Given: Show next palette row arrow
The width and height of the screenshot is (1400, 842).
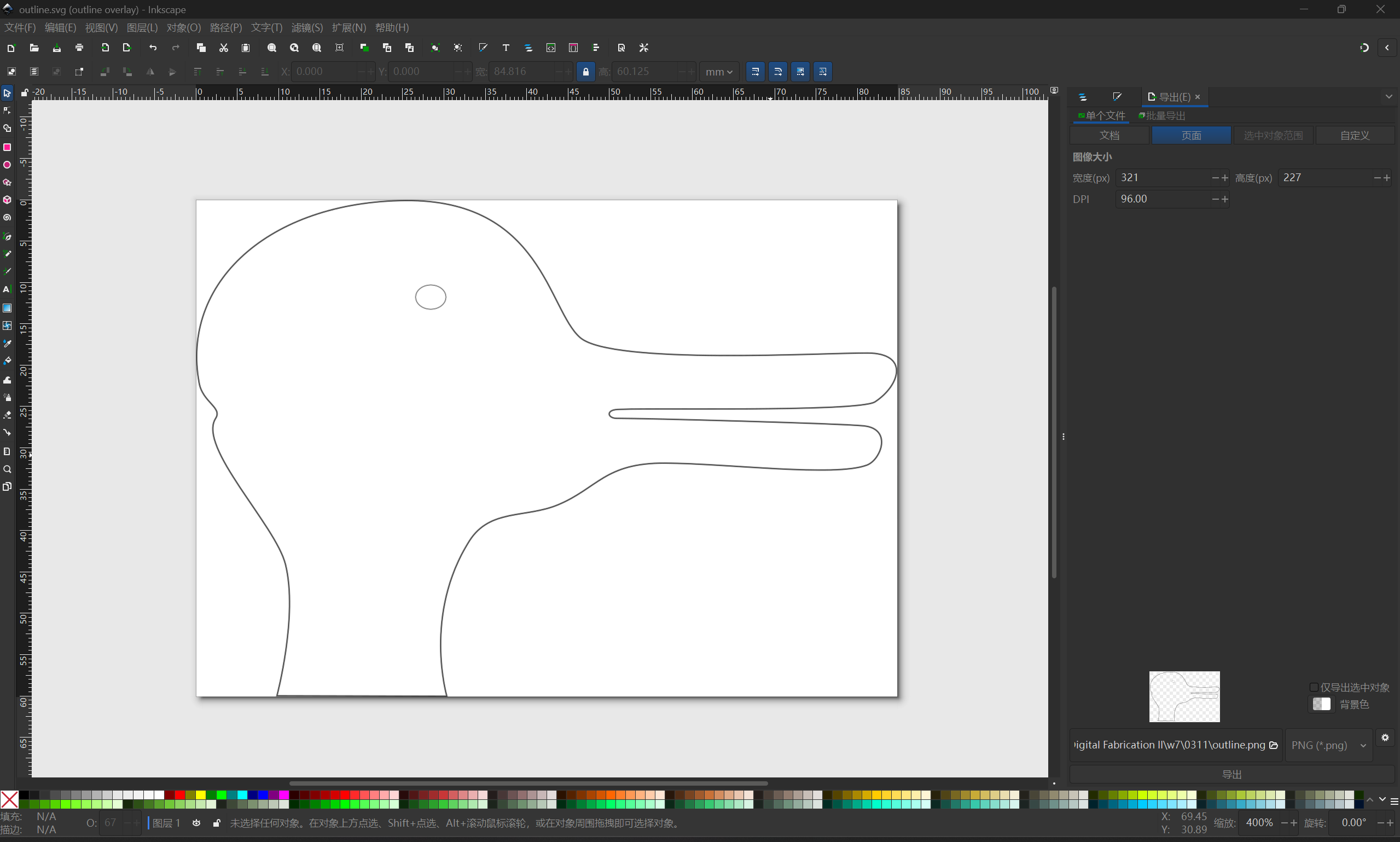Looking at the screenshot, I should click(1382, 799).
